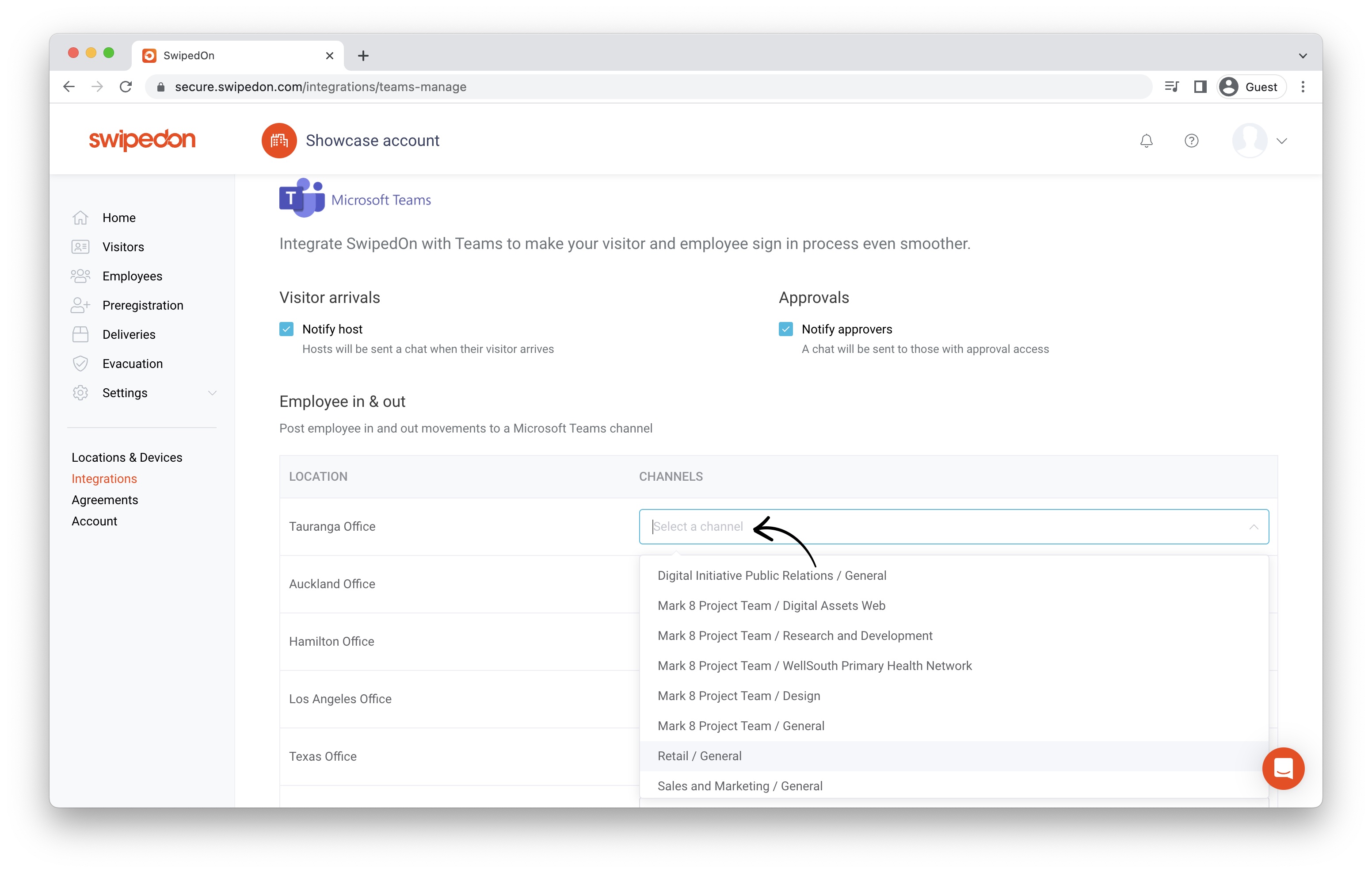This screenshot has width=1372, height=873.
Task: Open a new browser tab
Action: [x=363, y=55]
